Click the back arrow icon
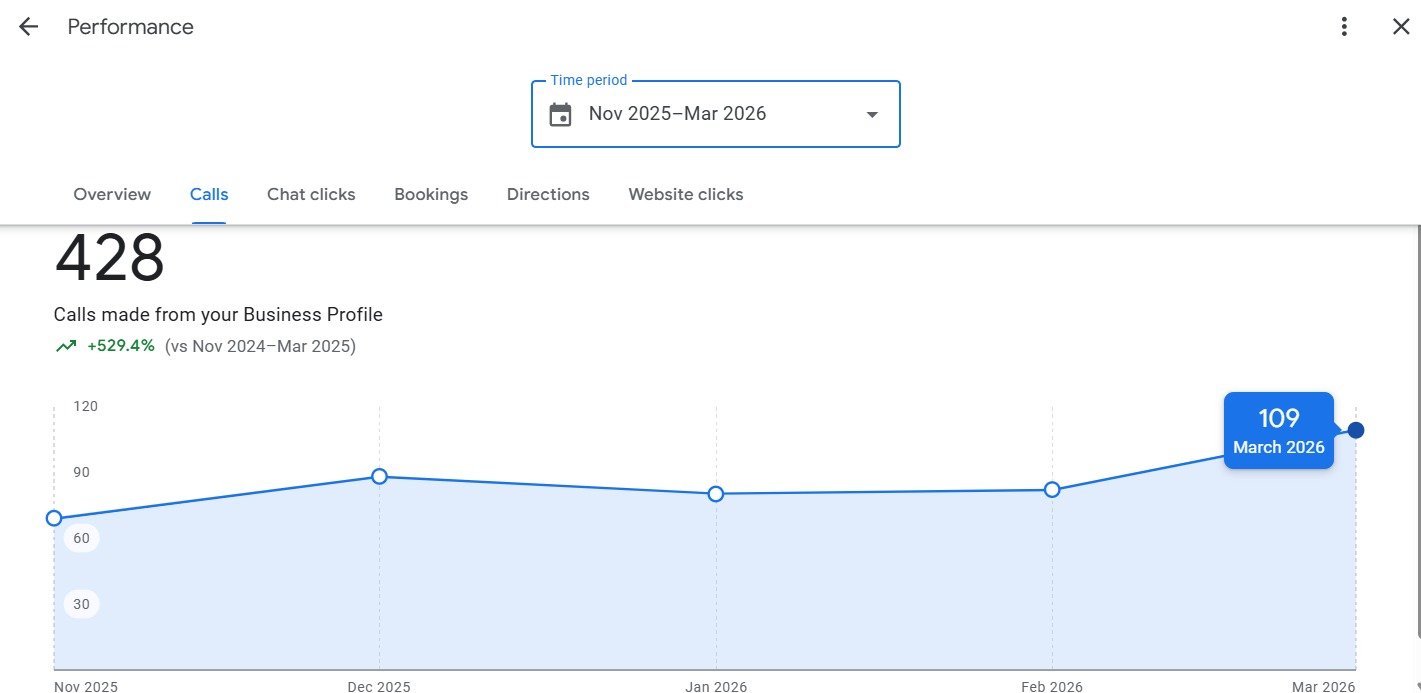Image resolution: width=1421 pixels, height=693 pixels. [x=28, y=27]
